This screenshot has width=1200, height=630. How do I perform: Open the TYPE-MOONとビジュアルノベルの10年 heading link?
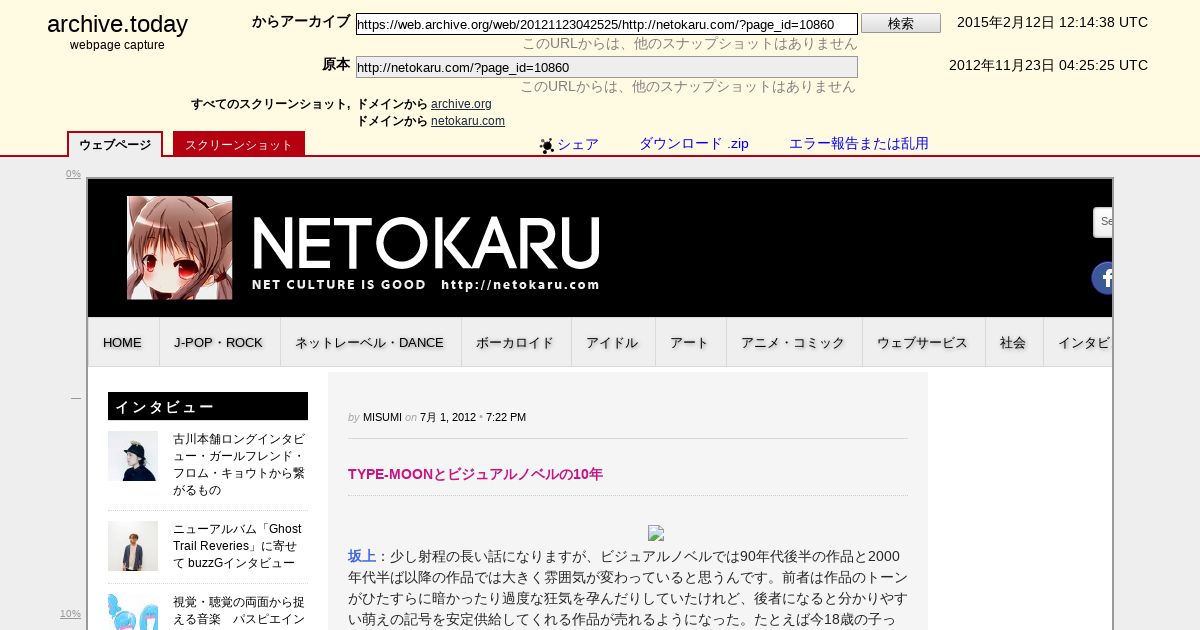point(475,474)
